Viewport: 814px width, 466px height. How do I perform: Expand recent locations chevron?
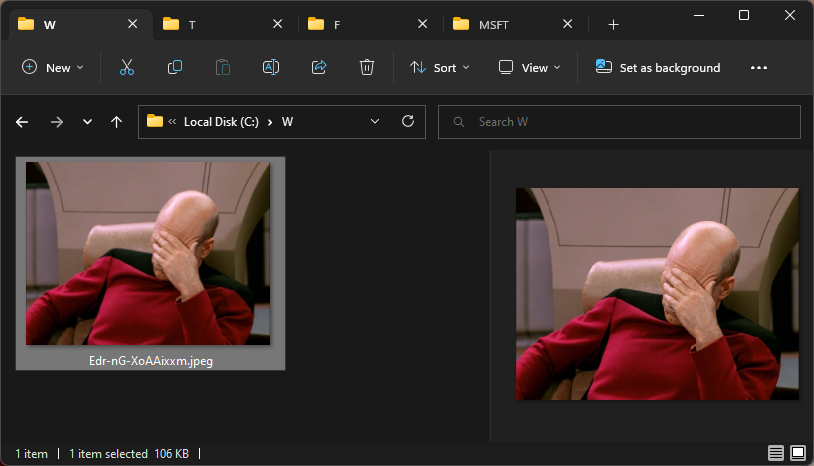87,122
